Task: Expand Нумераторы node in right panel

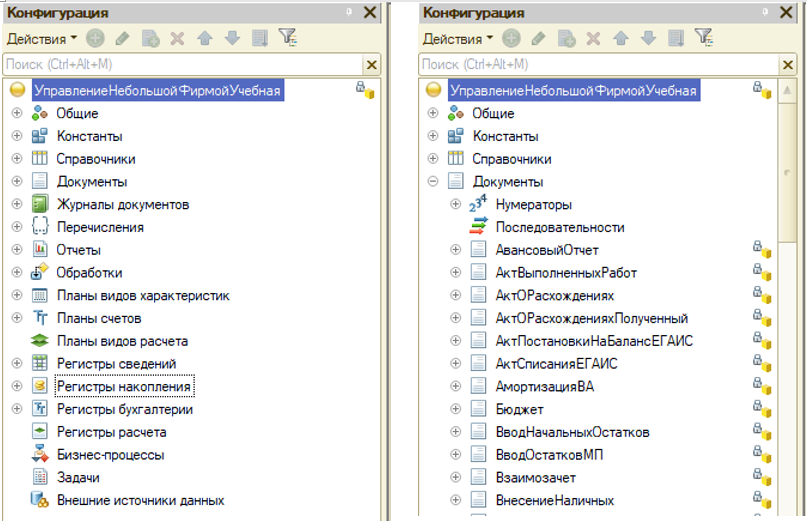Action: point(455,204)
